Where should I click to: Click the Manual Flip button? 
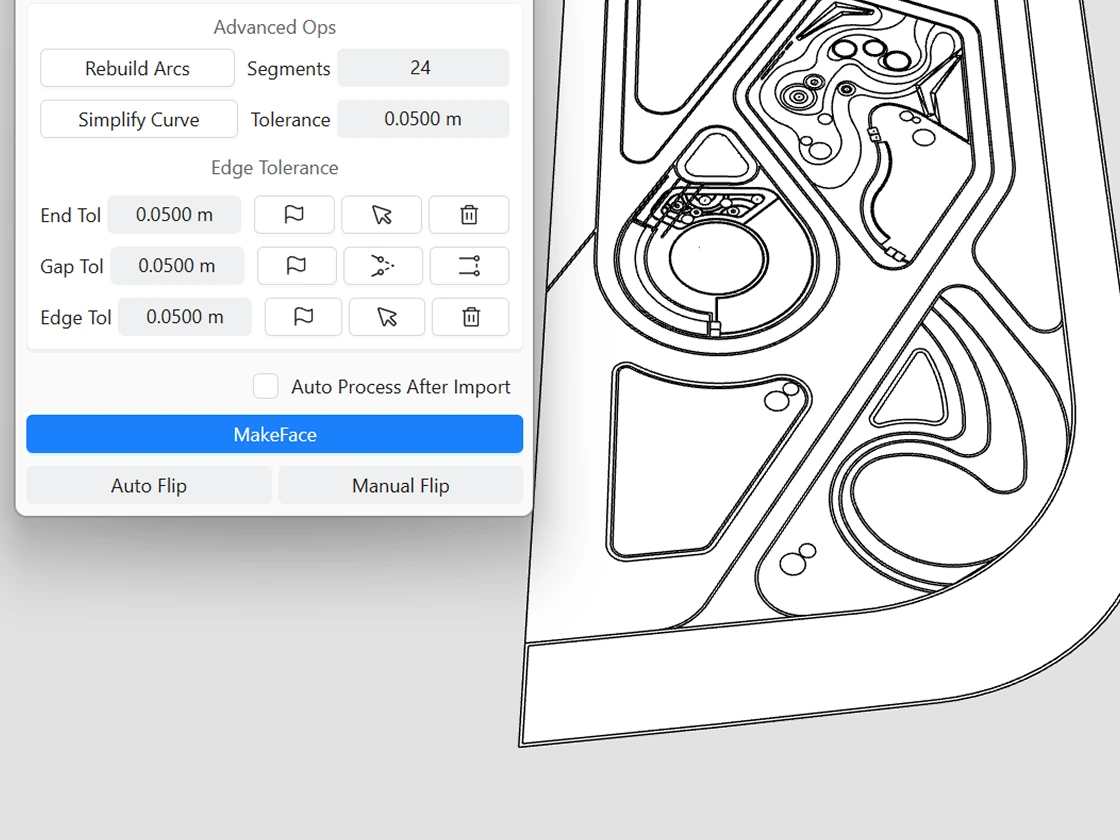pos(400,486)
